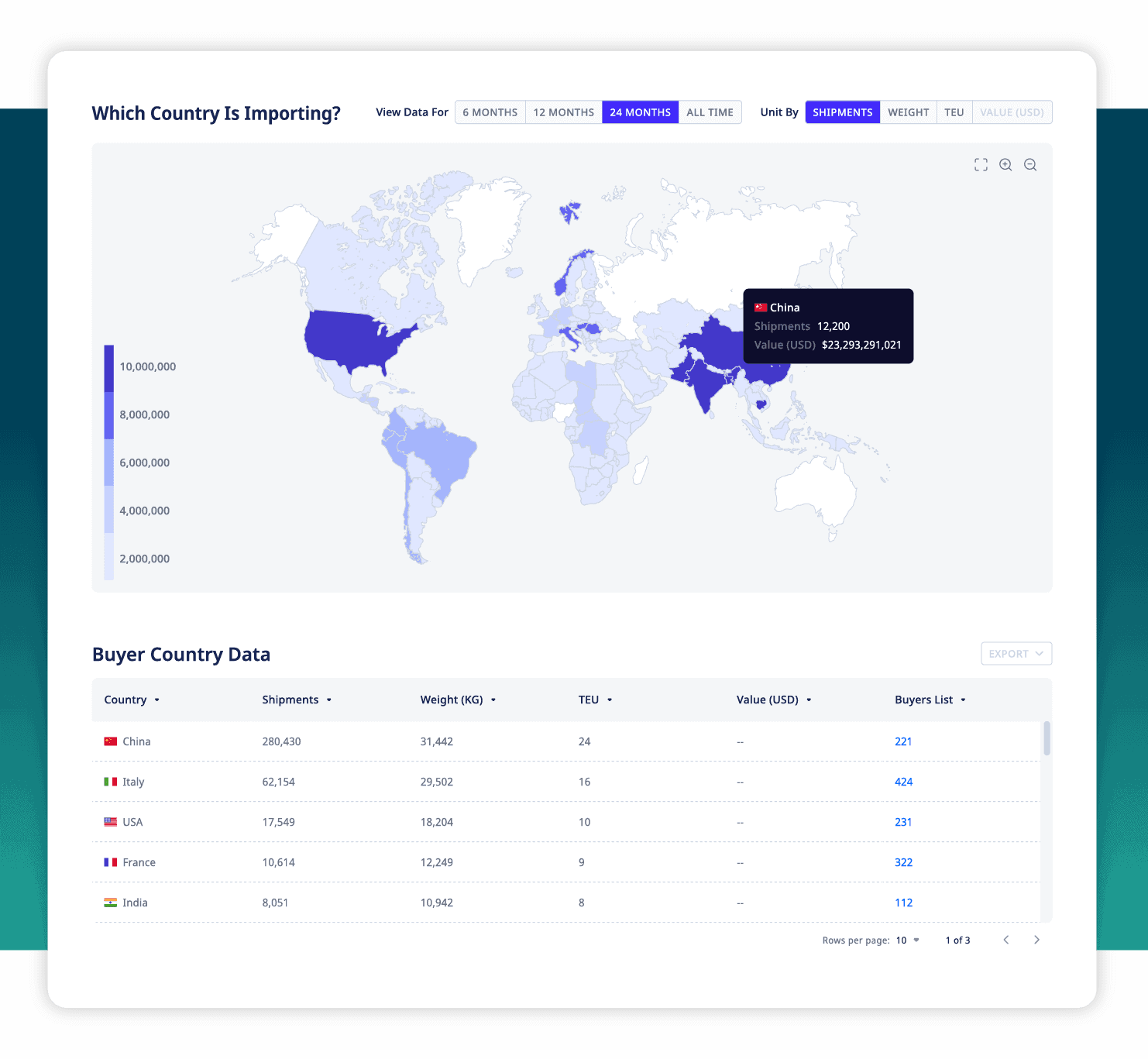This screenshot has height=1059, width=1148.
Task: Click the Italy flag icon
Action: 111,782
